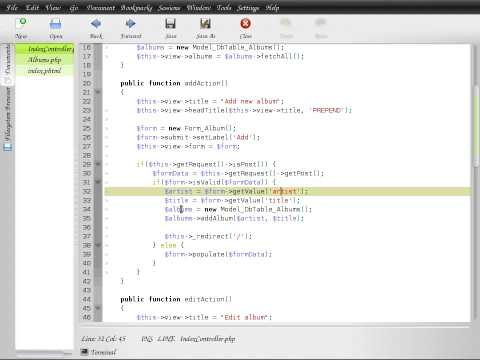This screenshot has width=480, height=360.
Task: Go Back using the blue arrow icon
Action: tap(96, 24)
